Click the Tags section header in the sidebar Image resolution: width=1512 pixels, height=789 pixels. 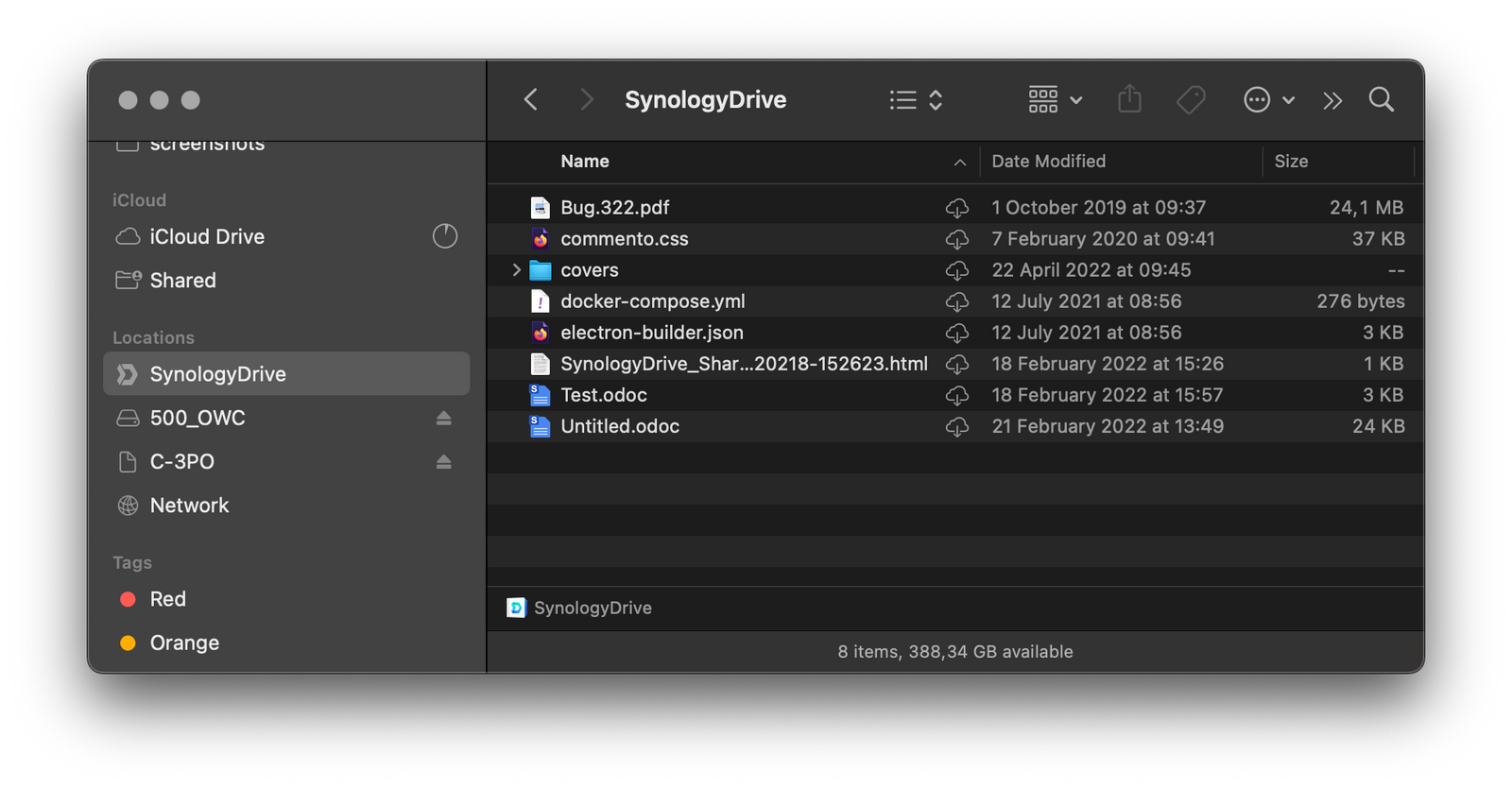132,562
